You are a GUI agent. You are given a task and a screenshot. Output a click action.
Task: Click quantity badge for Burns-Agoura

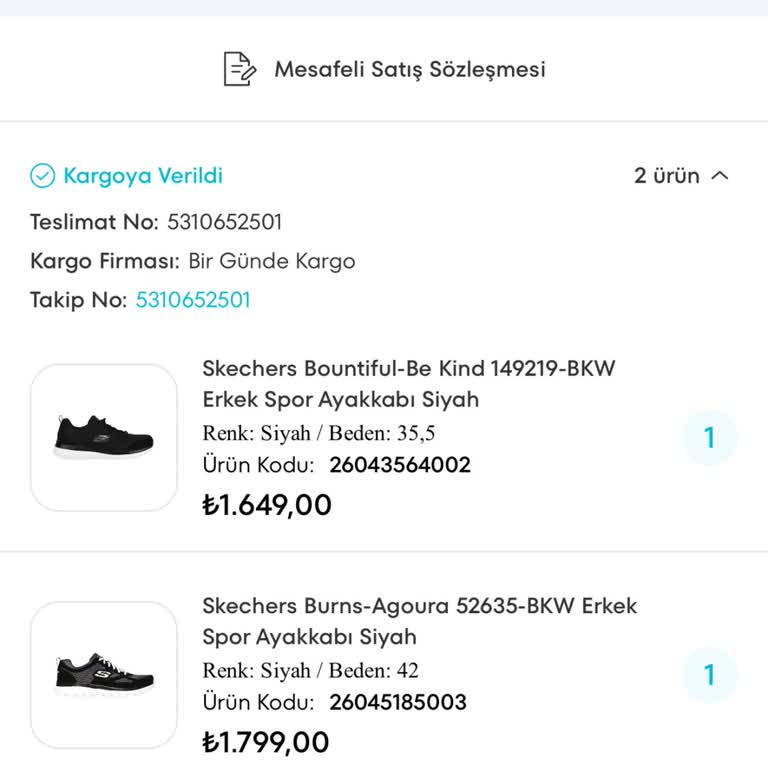pyautogui.click(x=710, y=675)
